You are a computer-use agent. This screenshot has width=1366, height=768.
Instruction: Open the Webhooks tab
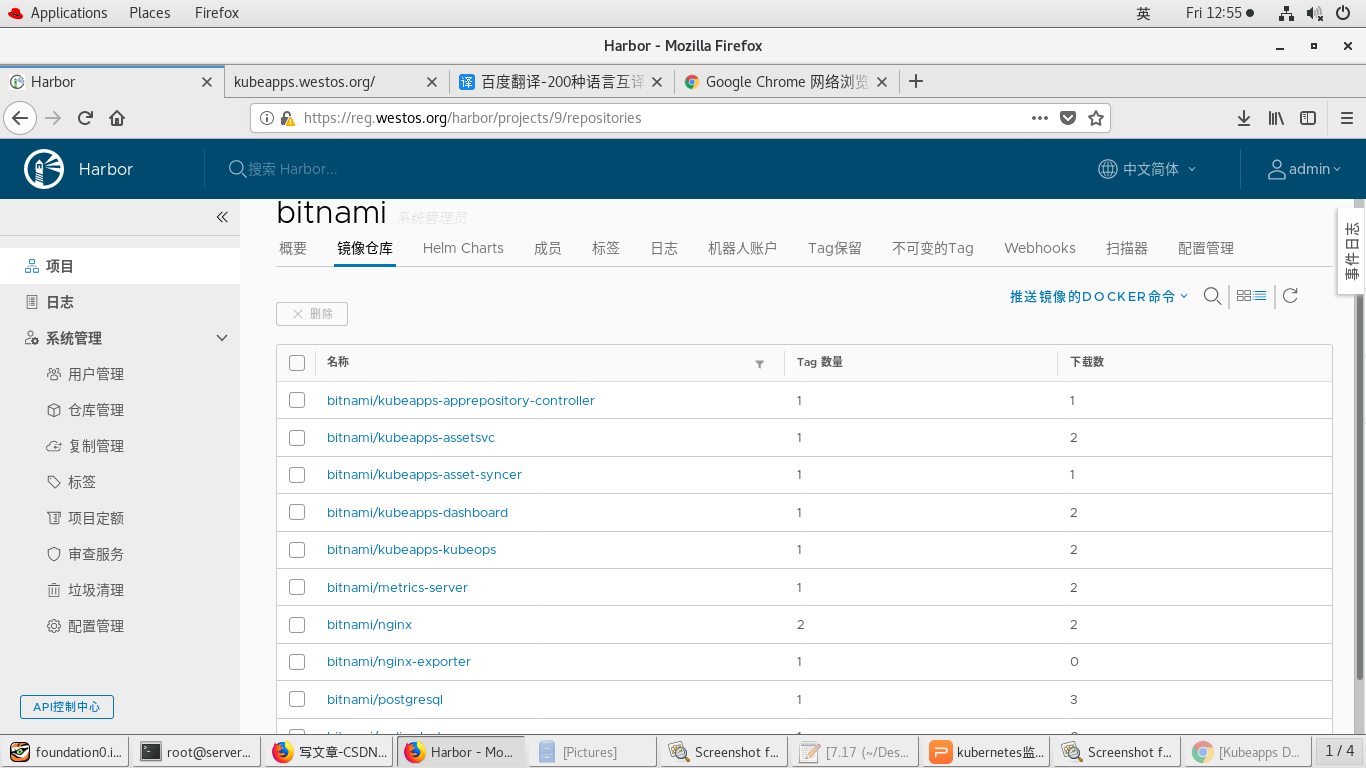click(1040, 248)
